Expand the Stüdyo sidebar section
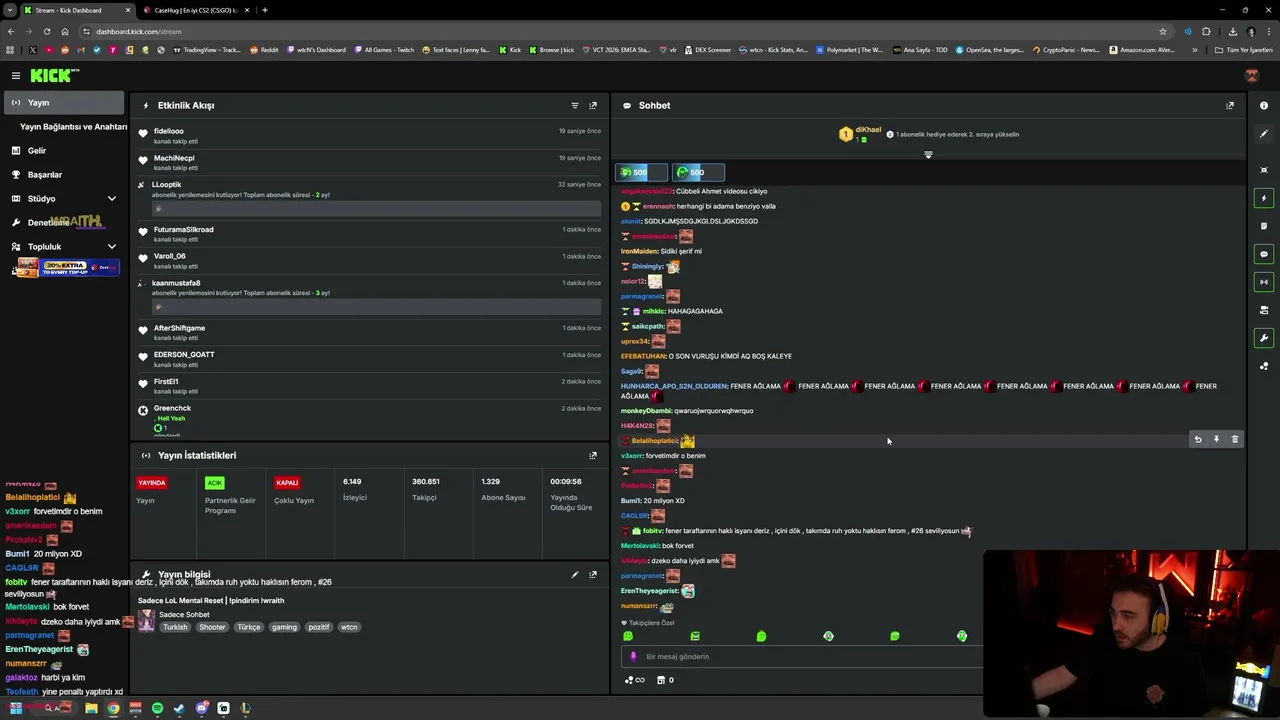The height and width of the screenshot is (720, 1280). [x=111, y=199]
